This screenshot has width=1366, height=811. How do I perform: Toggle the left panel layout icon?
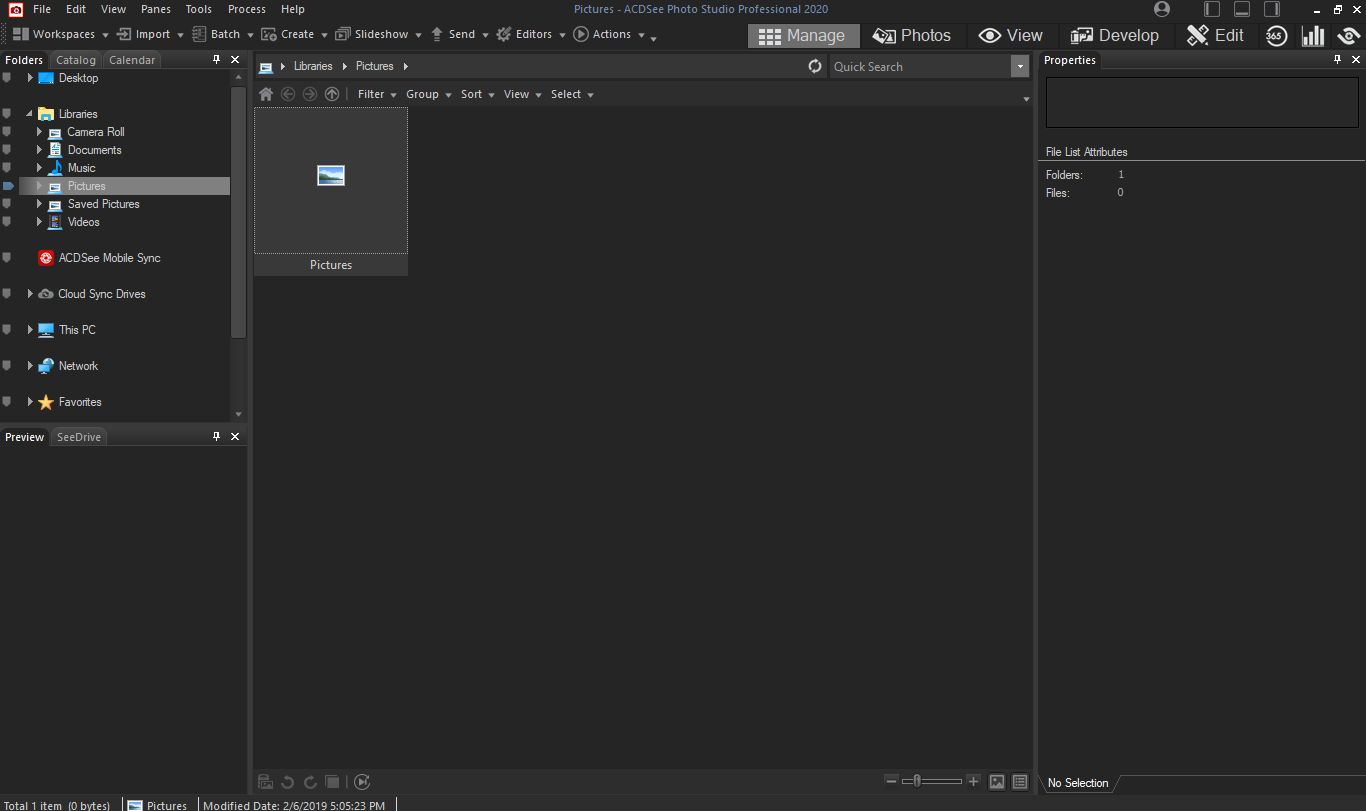[x=1212, y=9]
